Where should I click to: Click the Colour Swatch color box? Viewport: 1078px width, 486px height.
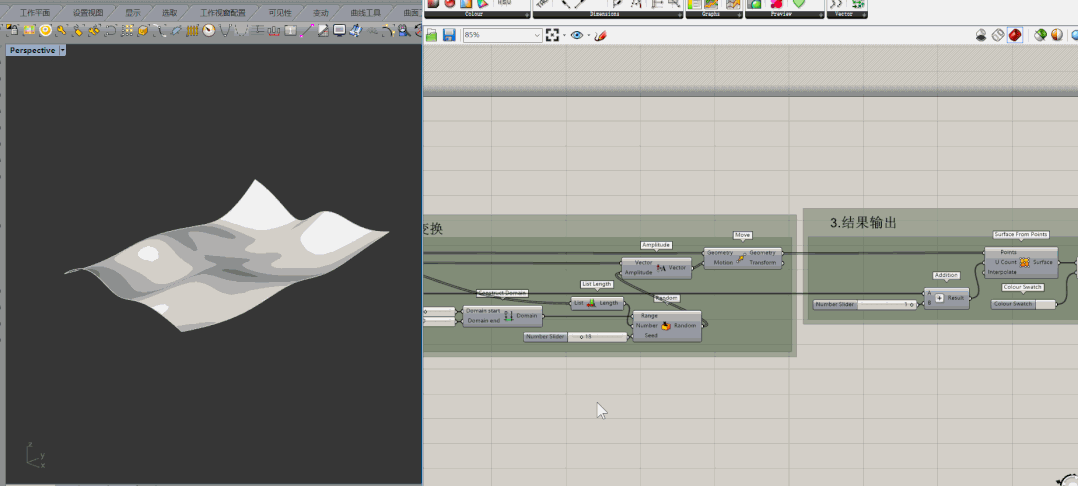(x=1044, y=304)
